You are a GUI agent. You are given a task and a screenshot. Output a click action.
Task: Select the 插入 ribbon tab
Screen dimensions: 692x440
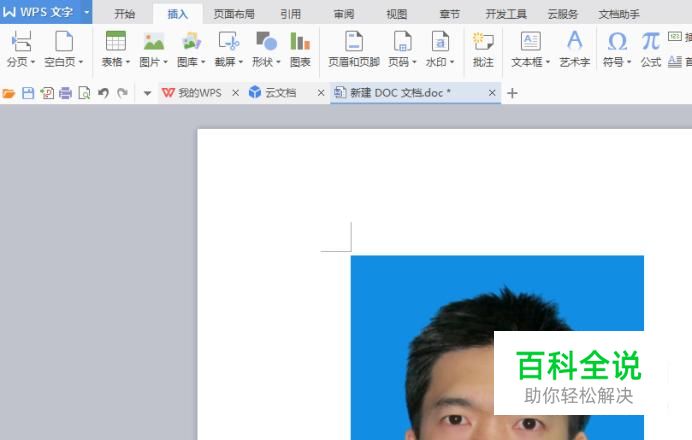(x=178, y=14)
